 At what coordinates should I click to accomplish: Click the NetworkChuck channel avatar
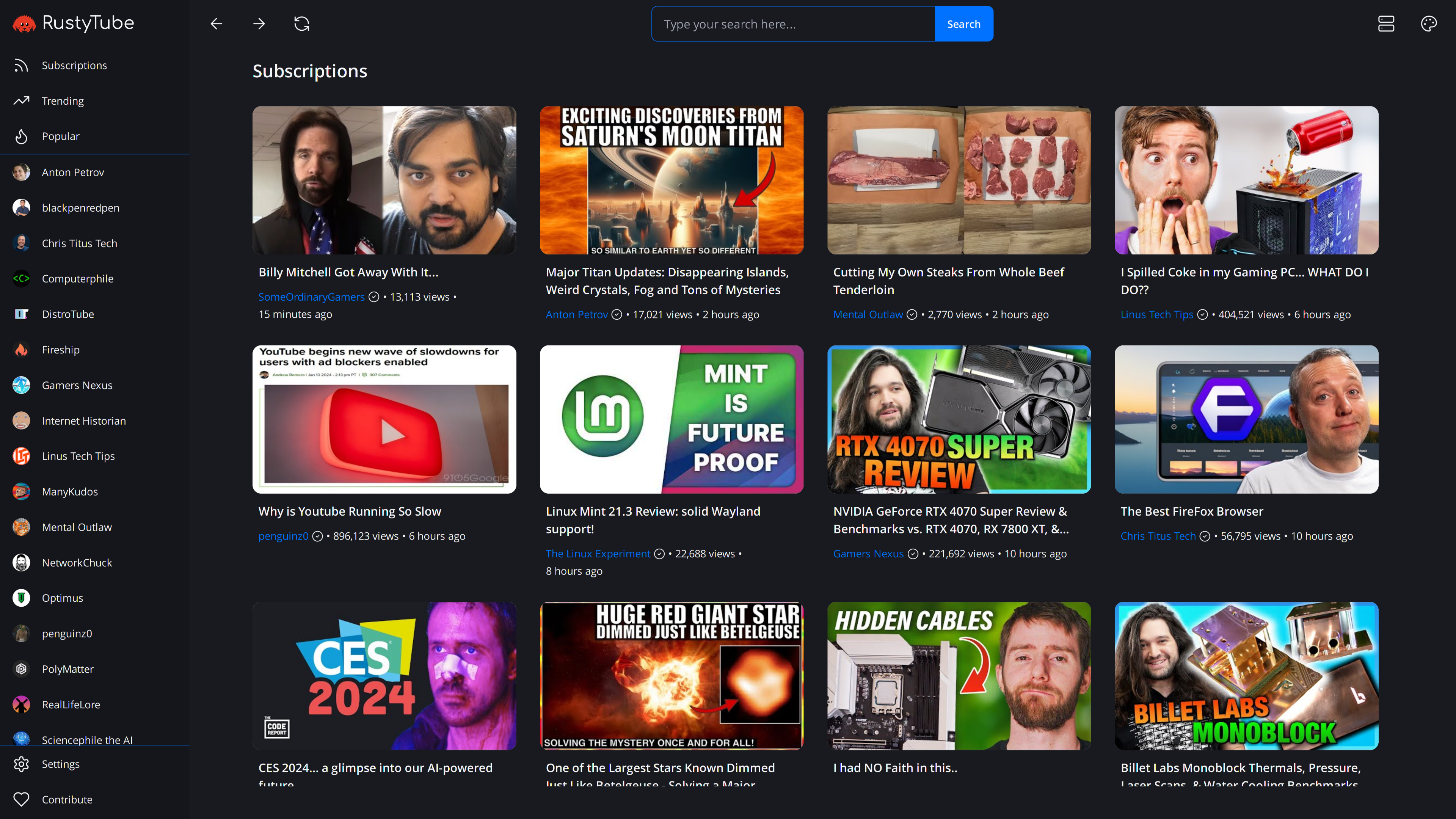(22, 563)
